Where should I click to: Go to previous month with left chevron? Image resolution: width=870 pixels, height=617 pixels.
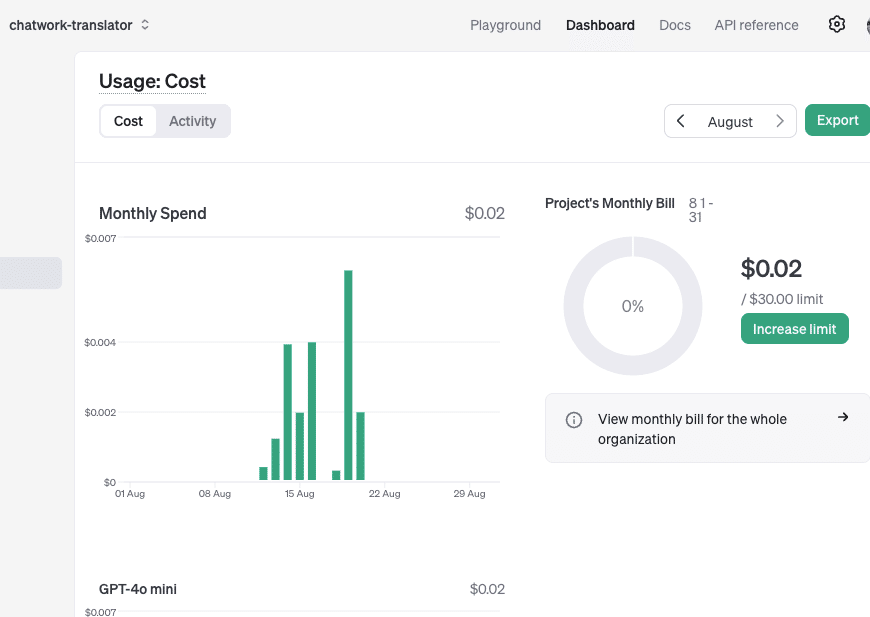click(x=681, y=121)
